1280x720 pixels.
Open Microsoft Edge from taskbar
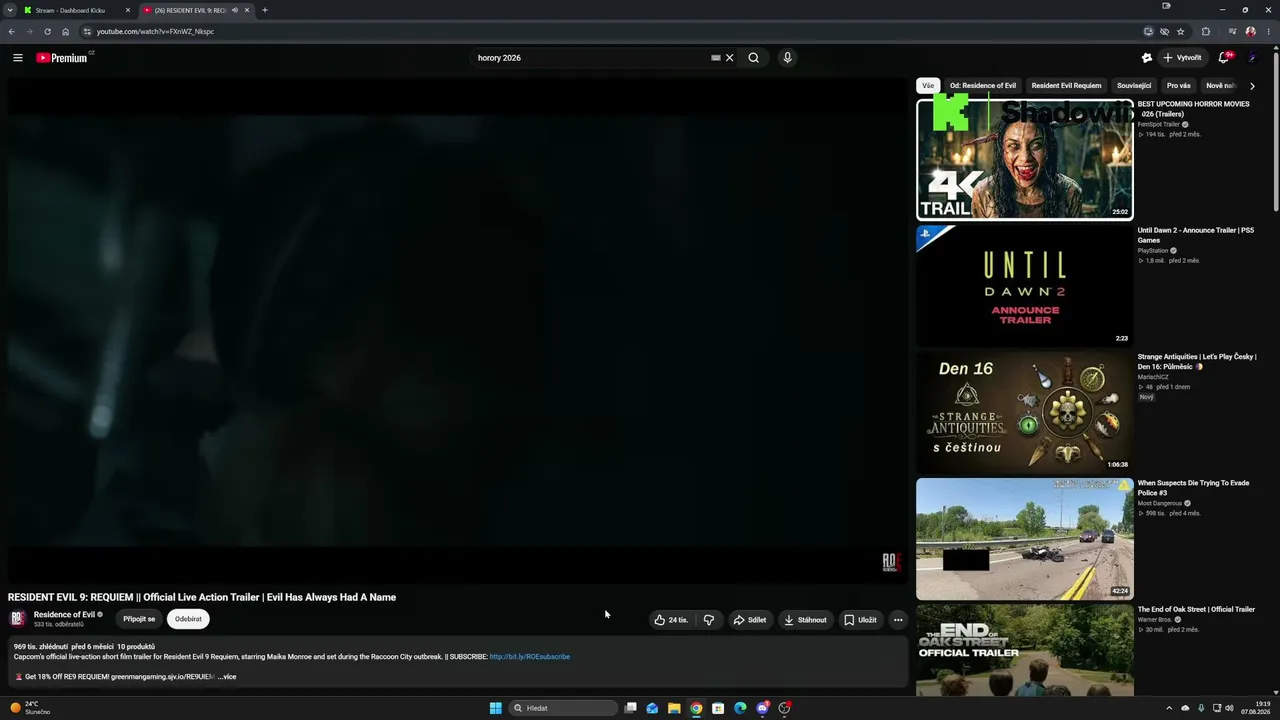740,708
